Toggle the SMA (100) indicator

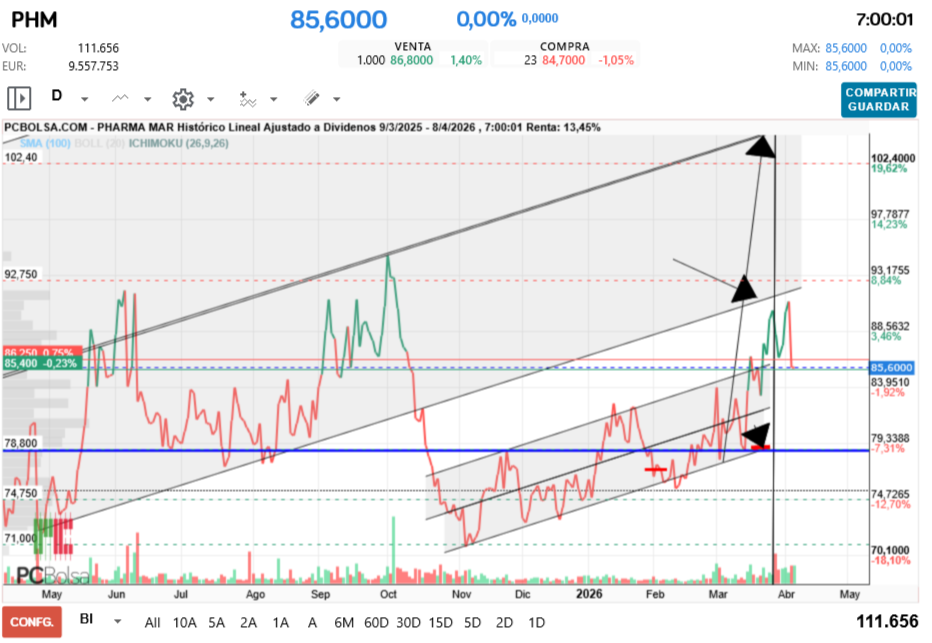point(45,143)
